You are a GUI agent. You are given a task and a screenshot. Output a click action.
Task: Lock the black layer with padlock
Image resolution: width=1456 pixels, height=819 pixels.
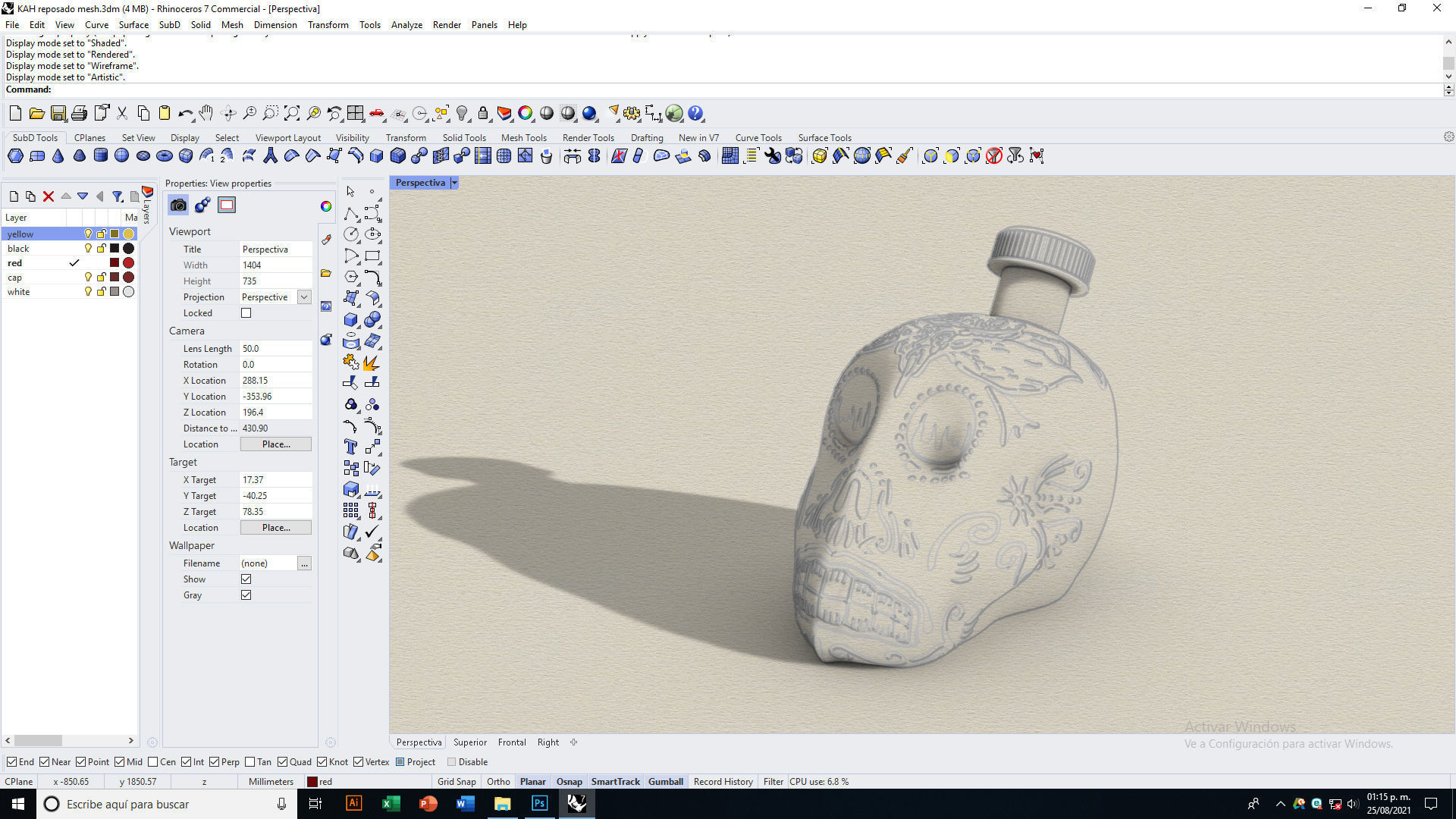click(101, 249)
